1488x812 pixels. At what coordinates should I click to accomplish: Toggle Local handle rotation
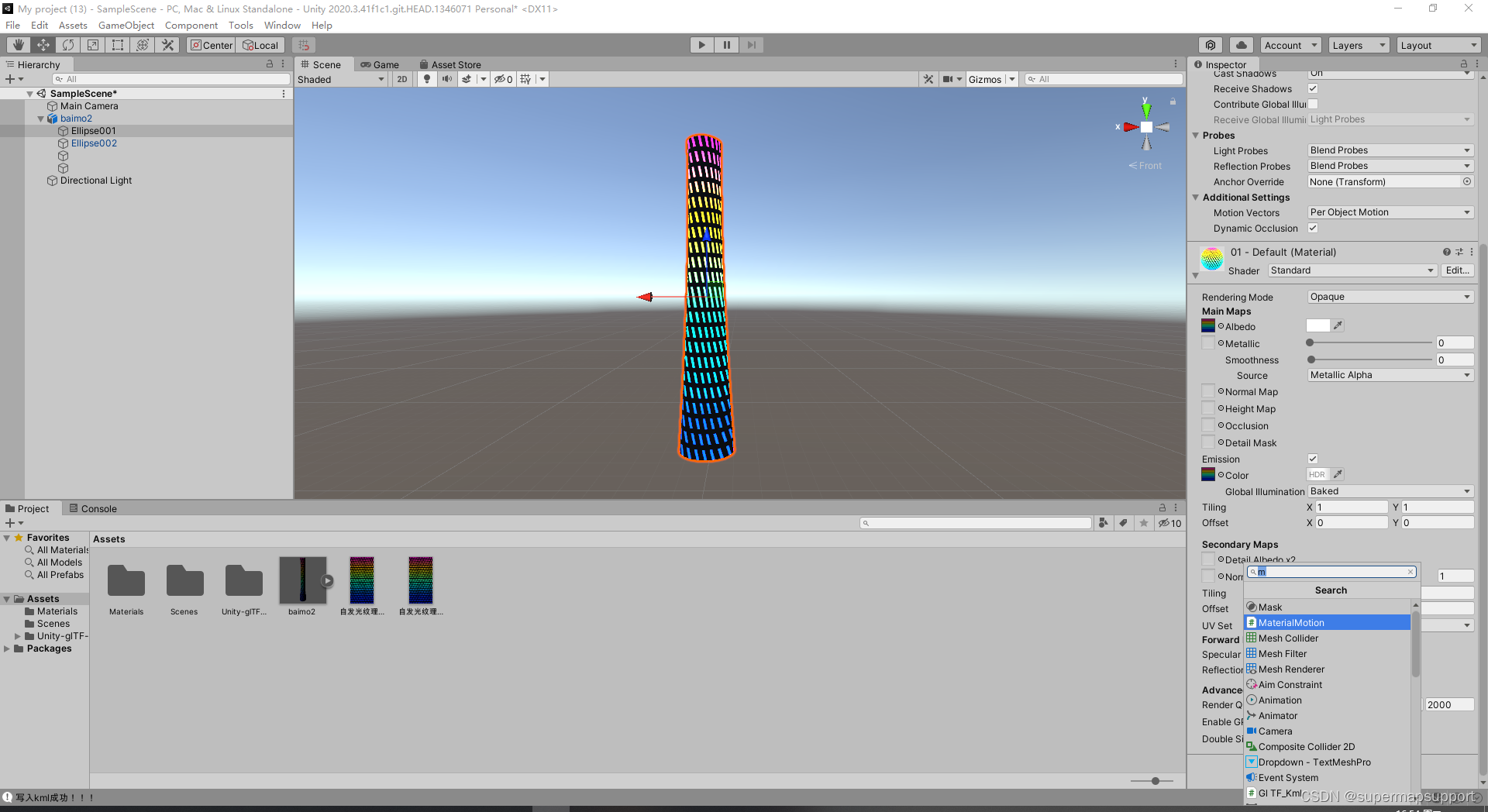pos(260,45)
